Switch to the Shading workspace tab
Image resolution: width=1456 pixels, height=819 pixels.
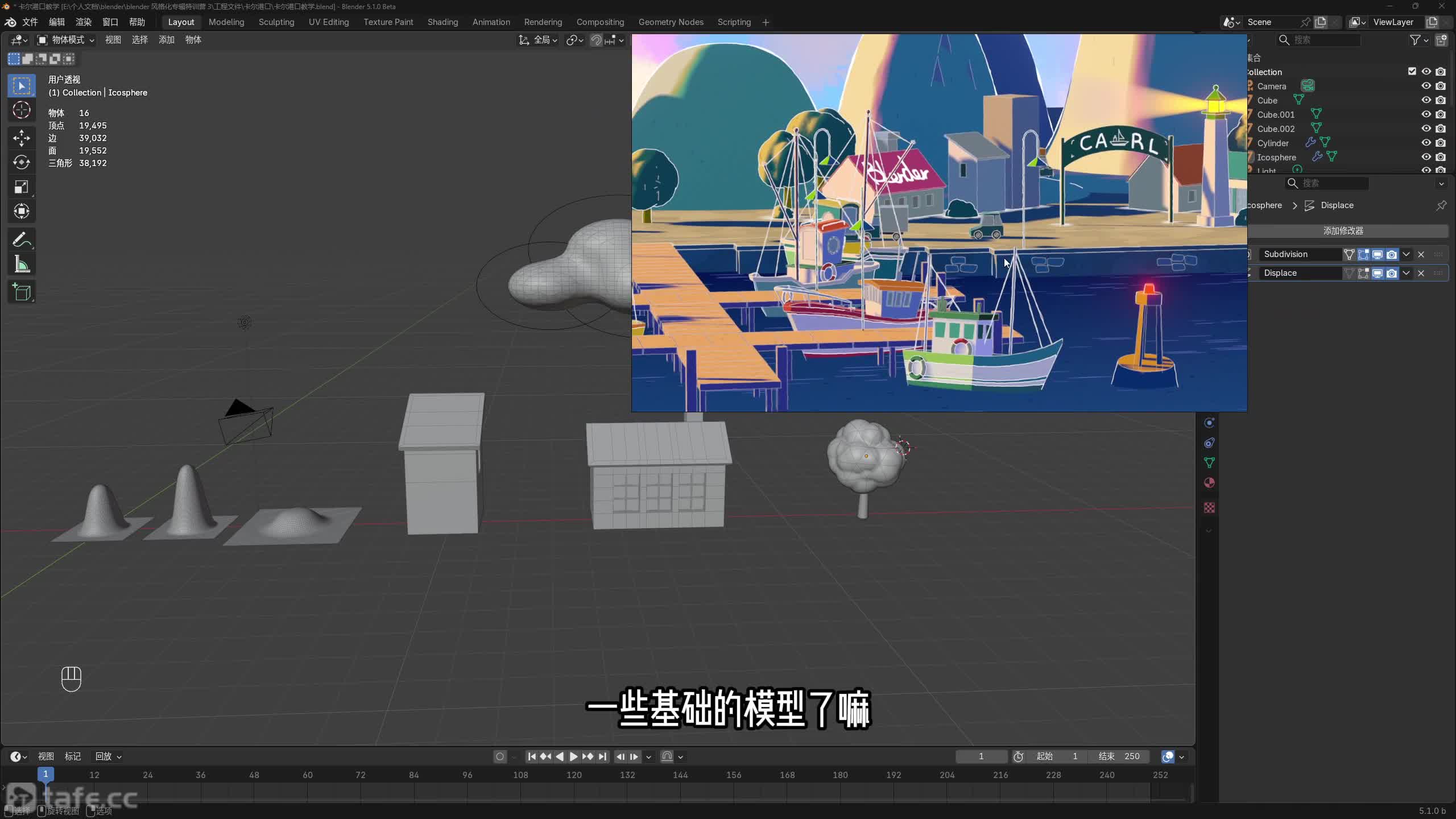pos(442,22)
